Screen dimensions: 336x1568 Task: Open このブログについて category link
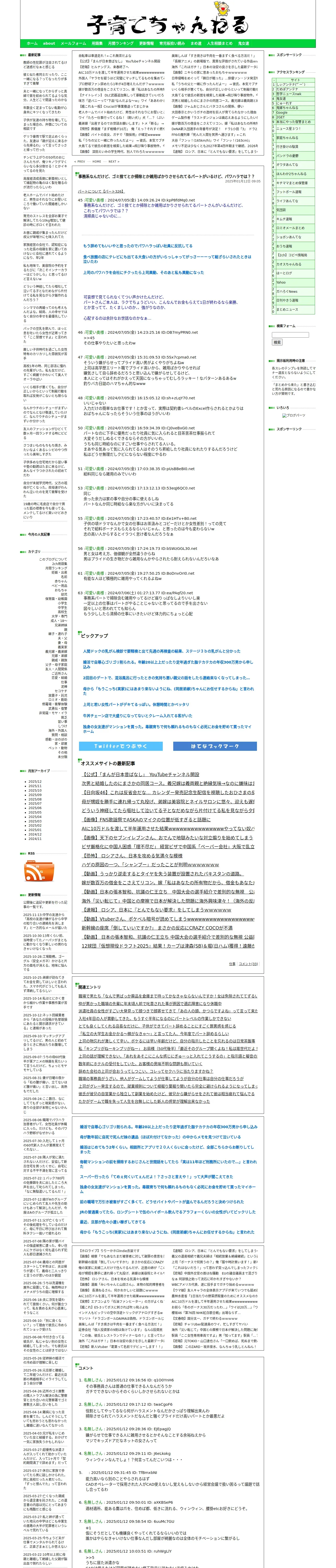pyautogui.click(x=53, y=560)
